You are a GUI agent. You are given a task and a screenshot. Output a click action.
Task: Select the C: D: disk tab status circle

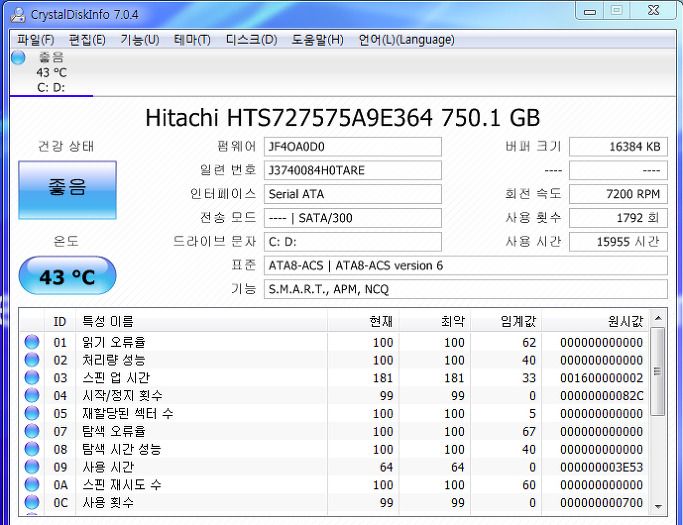click(x=19, y=58)
